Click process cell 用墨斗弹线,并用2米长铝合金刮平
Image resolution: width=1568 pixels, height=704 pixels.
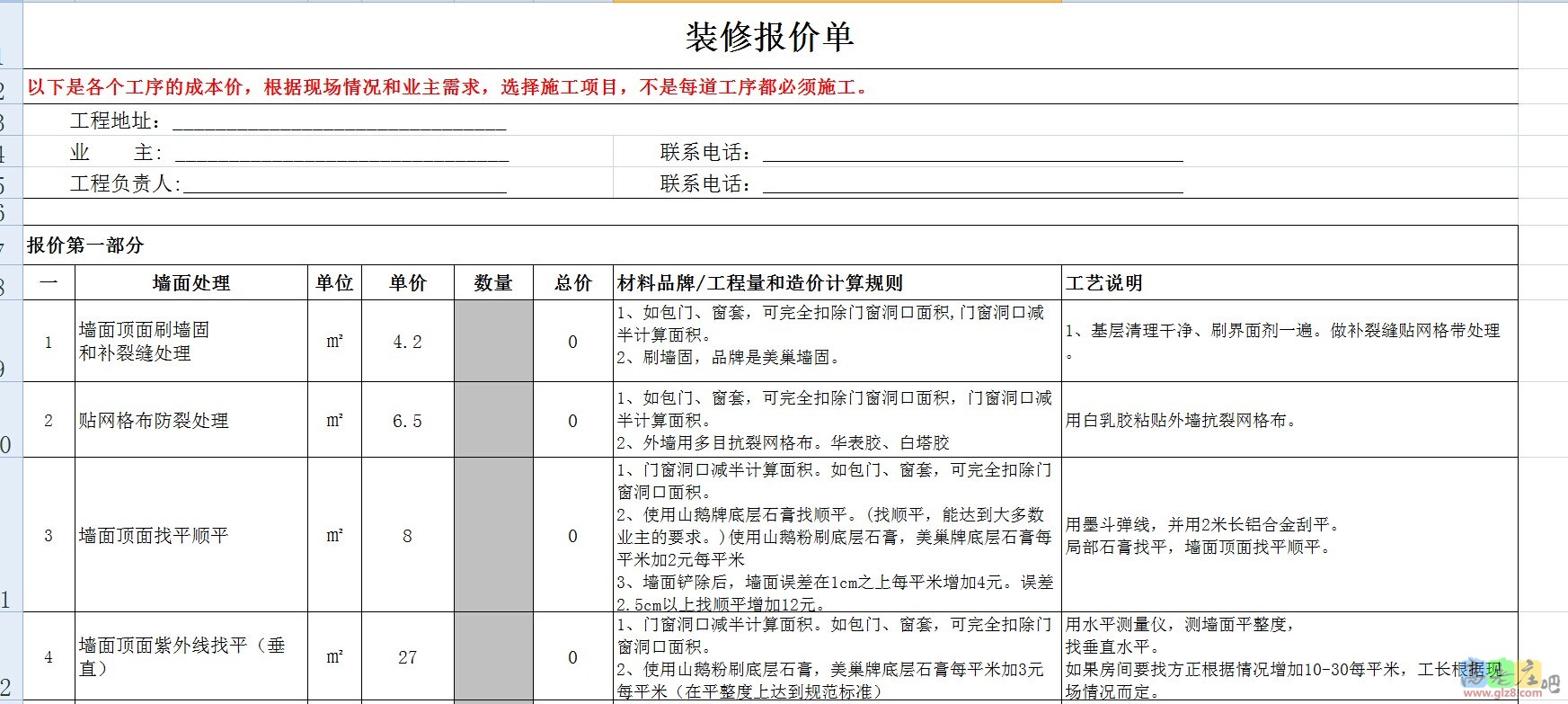pos(1289,535)
